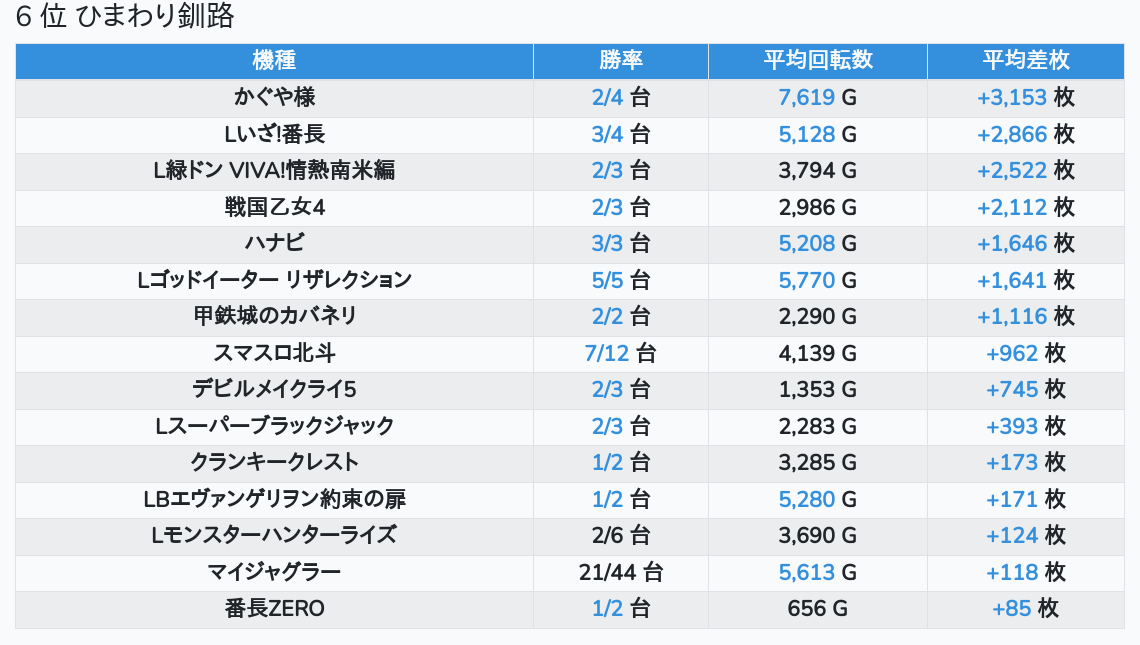The height and width of the screenshot is (645, 1140).
Task: Click the 番長ZERO machine name
Action: tap(274, 608)
